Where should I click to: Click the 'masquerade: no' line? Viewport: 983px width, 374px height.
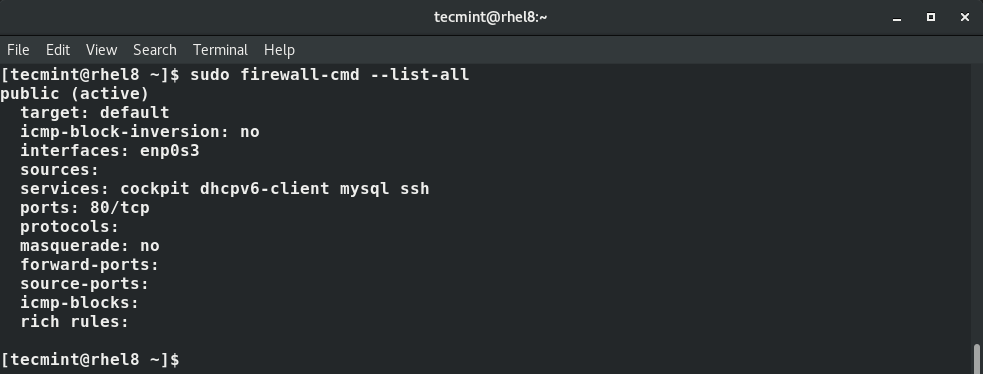coord(90,246)
